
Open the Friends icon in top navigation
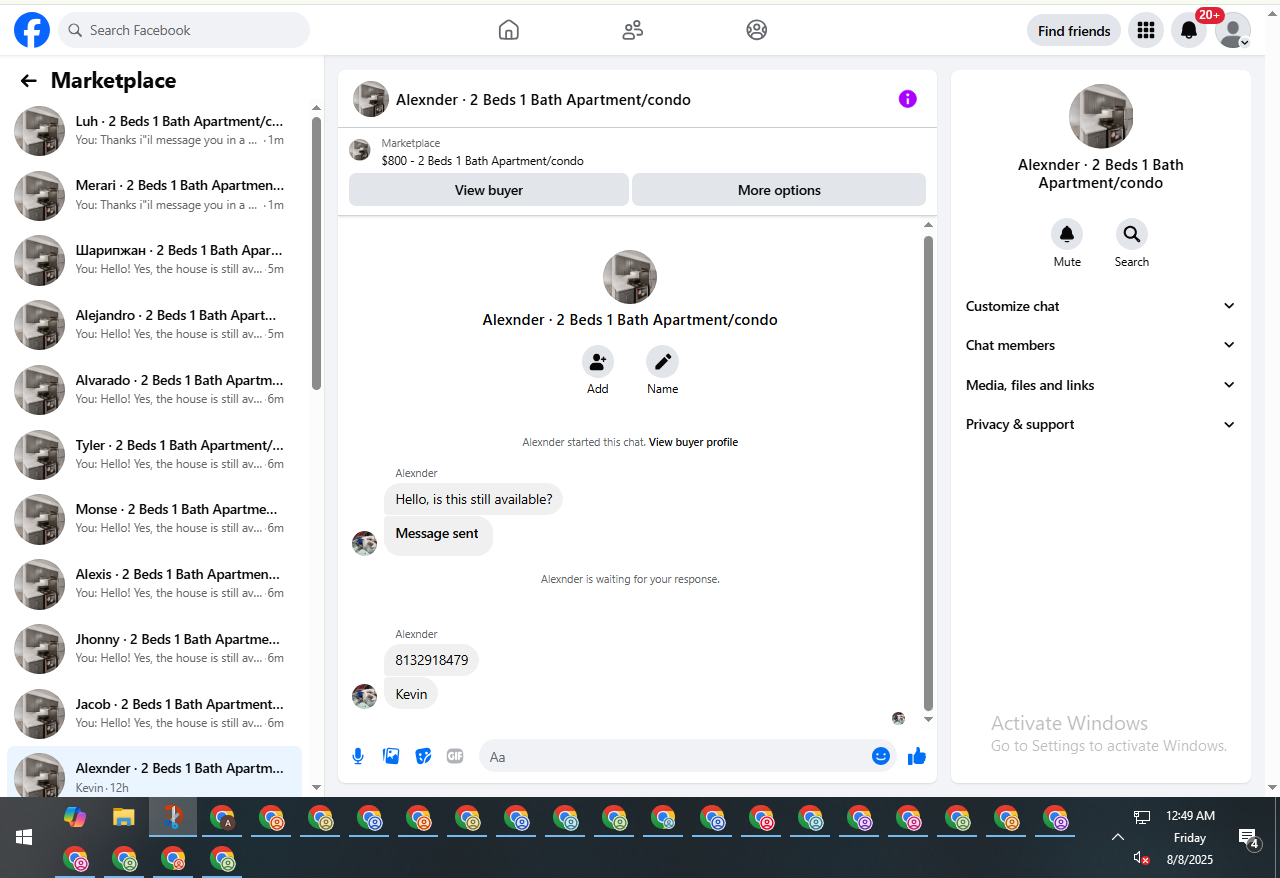[x=633, y=30]
